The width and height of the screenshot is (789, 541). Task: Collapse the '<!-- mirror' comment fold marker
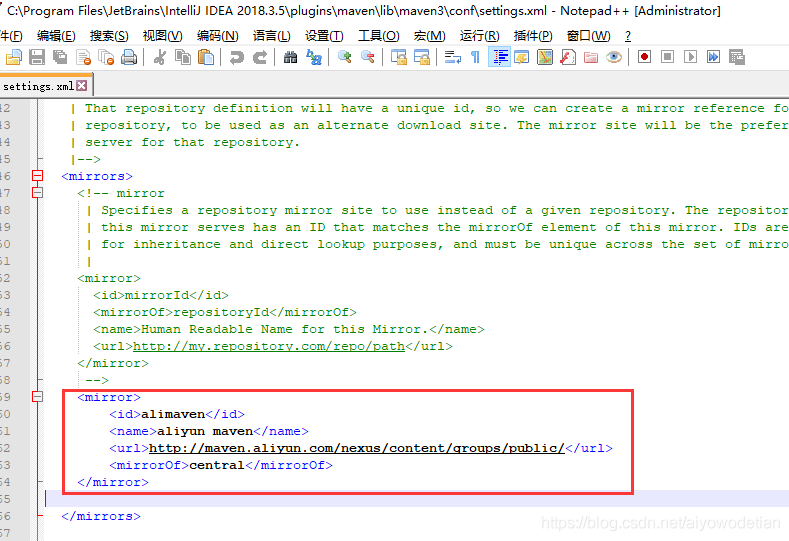point(37,193)
